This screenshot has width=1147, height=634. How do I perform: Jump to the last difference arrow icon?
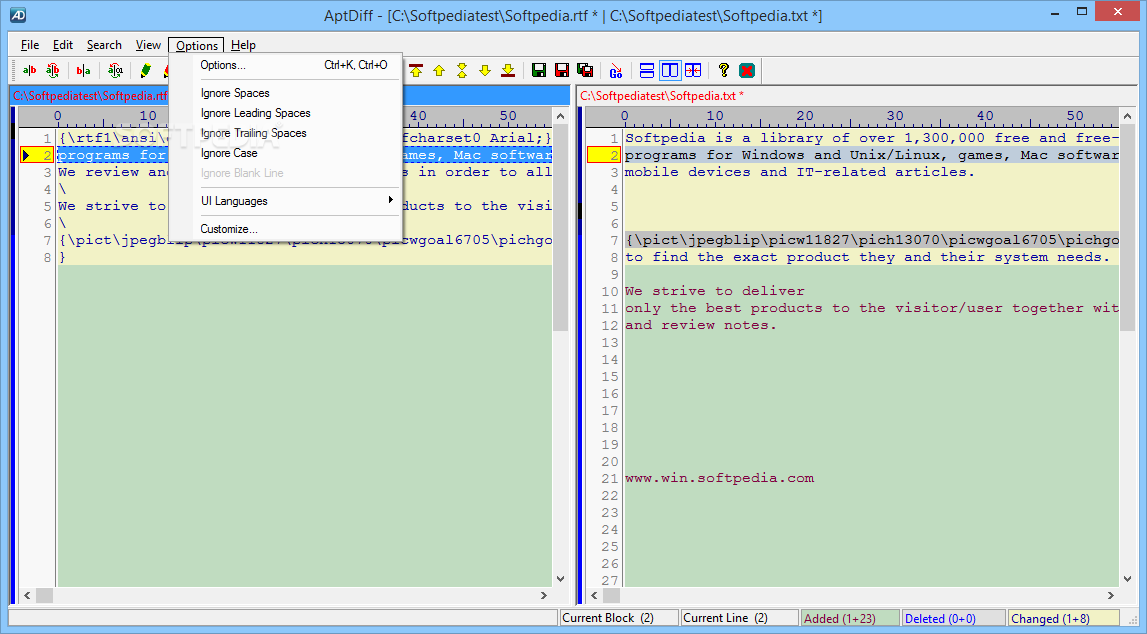point(508,70)
